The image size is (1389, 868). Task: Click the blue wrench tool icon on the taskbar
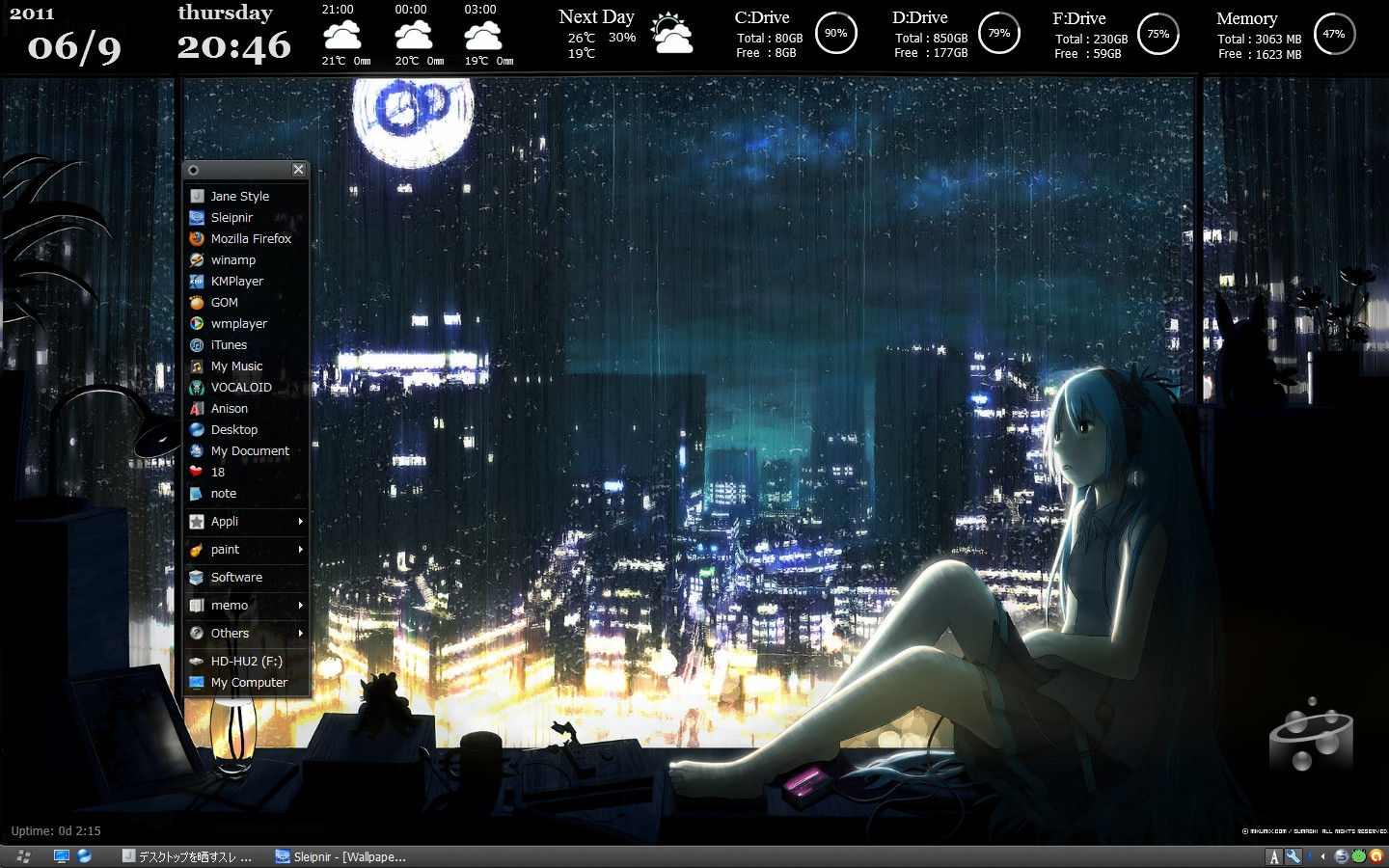1294,856
